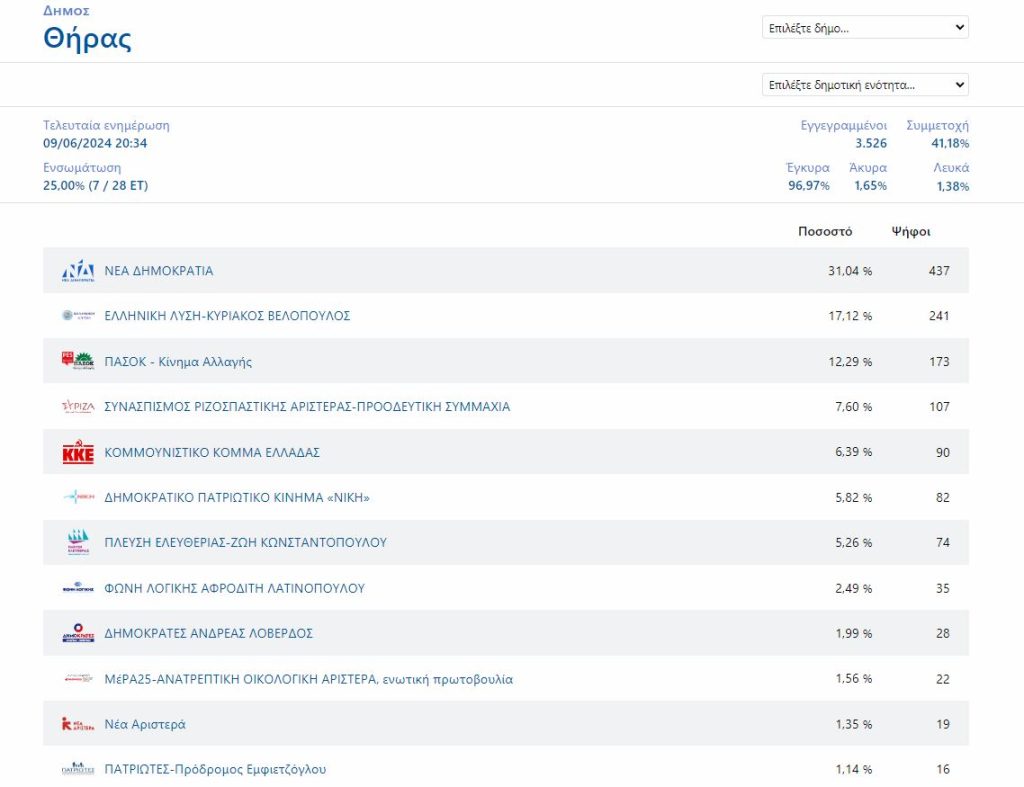Image resolution: width=1024 pixels, height=787 pixels.
Task: Click the Δημοκράτες party logo
Action: (x=78, y=633)
